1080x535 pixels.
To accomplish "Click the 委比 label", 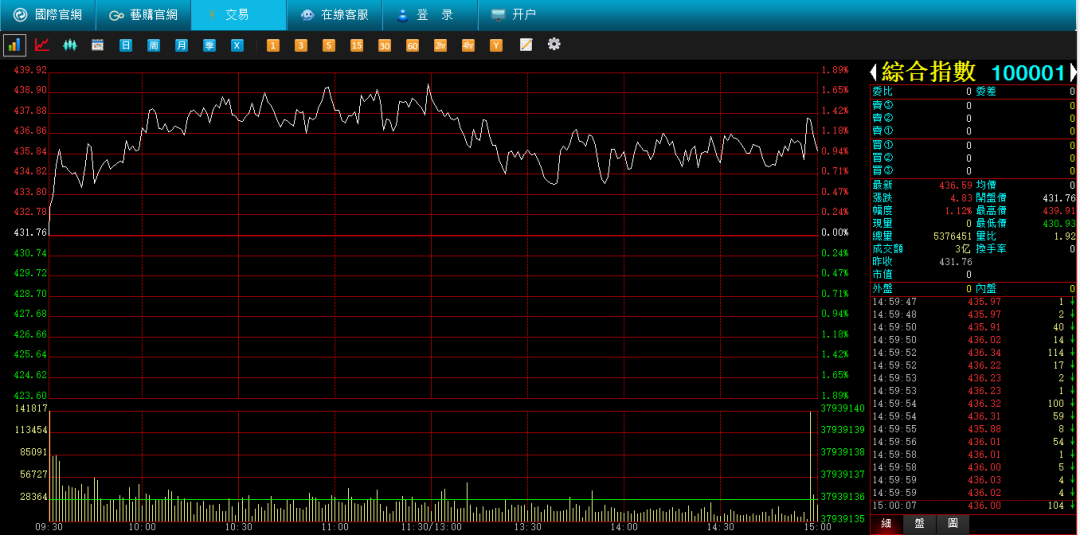I will [882, 92].
